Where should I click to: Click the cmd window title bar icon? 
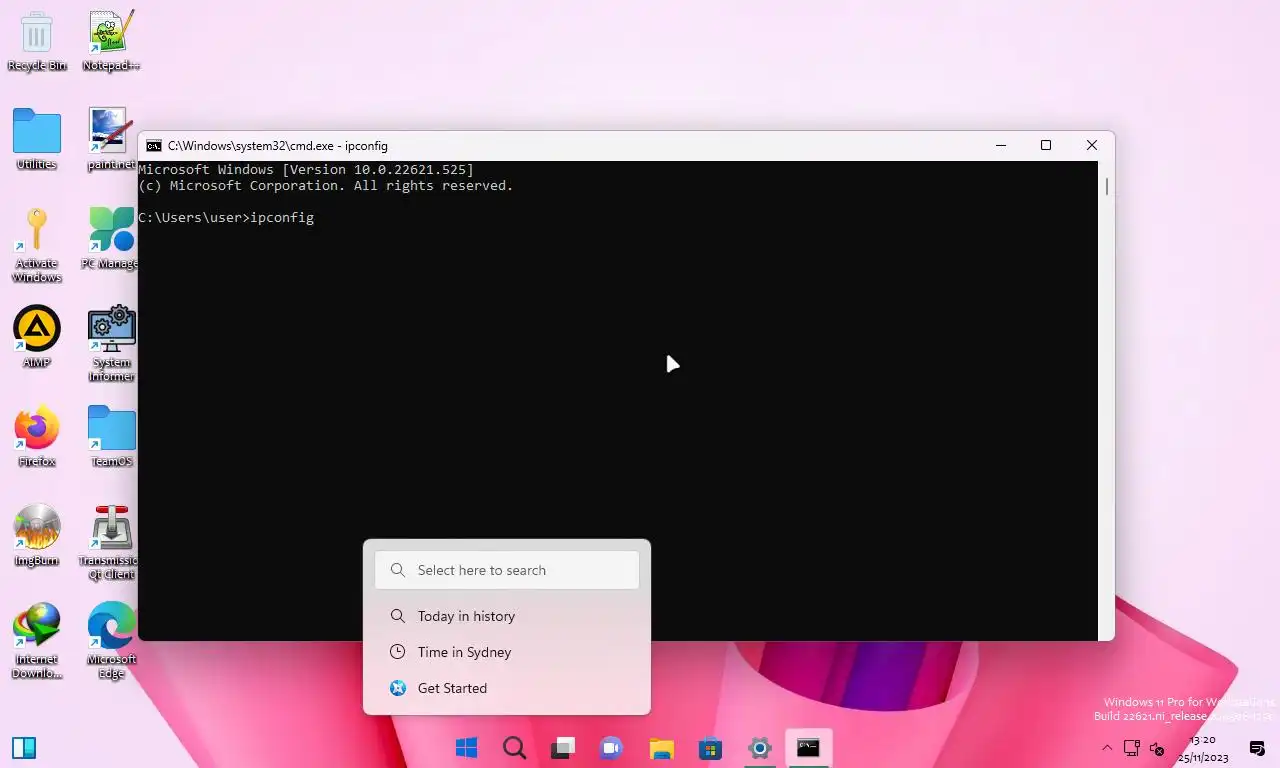tap(153, 146)
